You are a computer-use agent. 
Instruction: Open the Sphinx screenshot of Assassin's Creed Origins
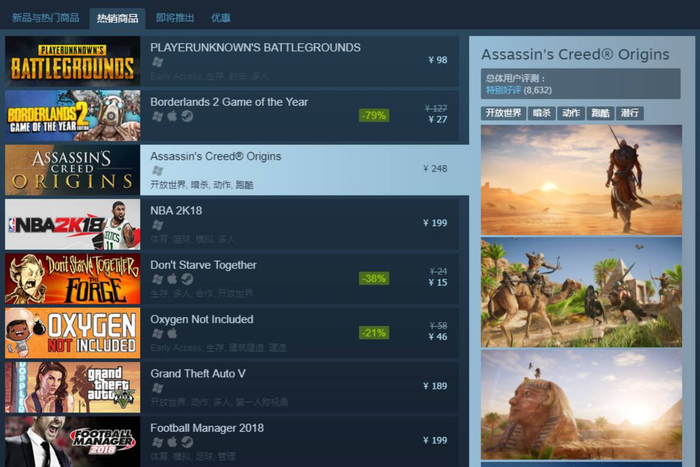(x=581, y=404)
